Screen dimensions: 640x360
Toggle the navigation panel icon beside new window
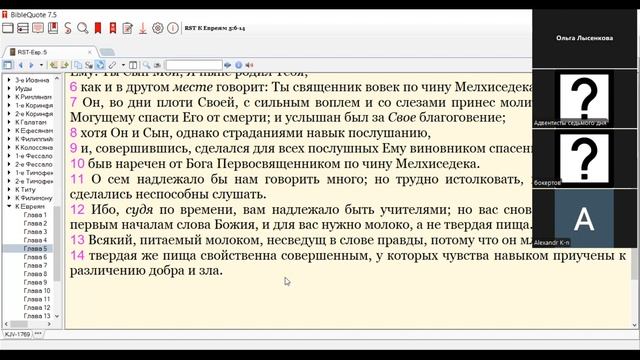click(23, 28)
